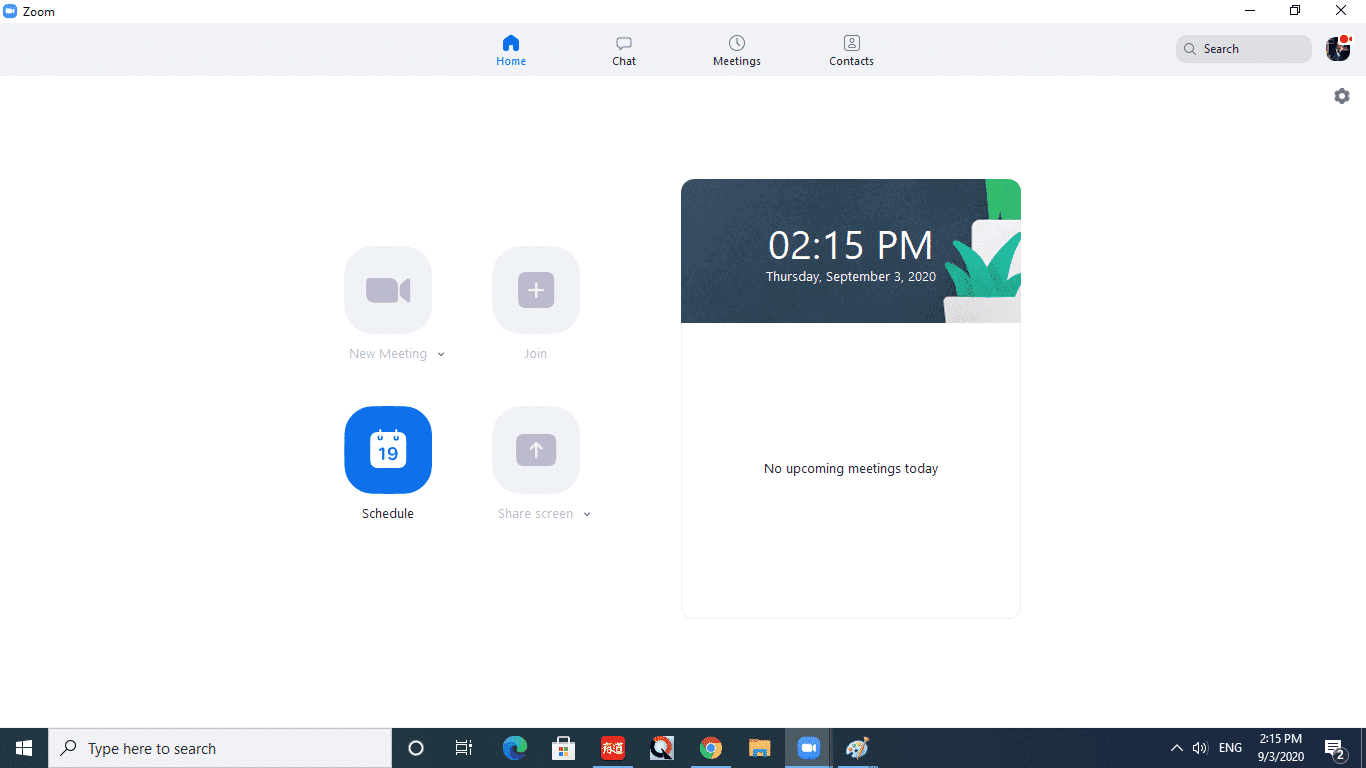Switch to the Chat tab

[624, 50]
